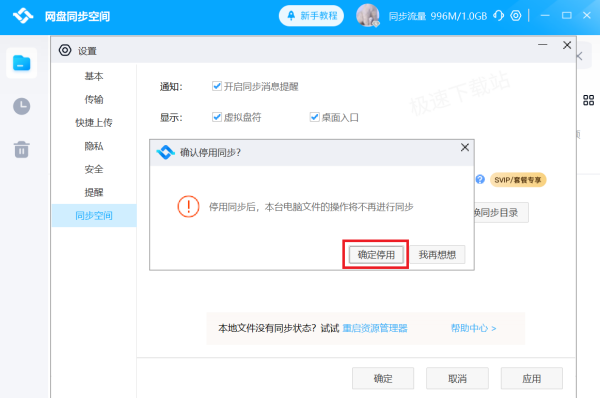600x398 pixels.
Task: Select the 基本 settings tab
Action: point(94,76)
